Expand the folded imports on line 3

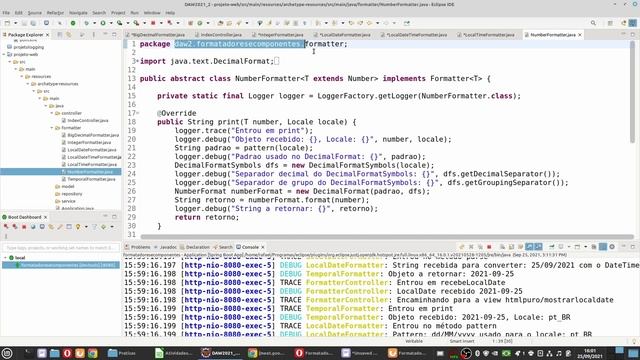click(x=138, y=61)
